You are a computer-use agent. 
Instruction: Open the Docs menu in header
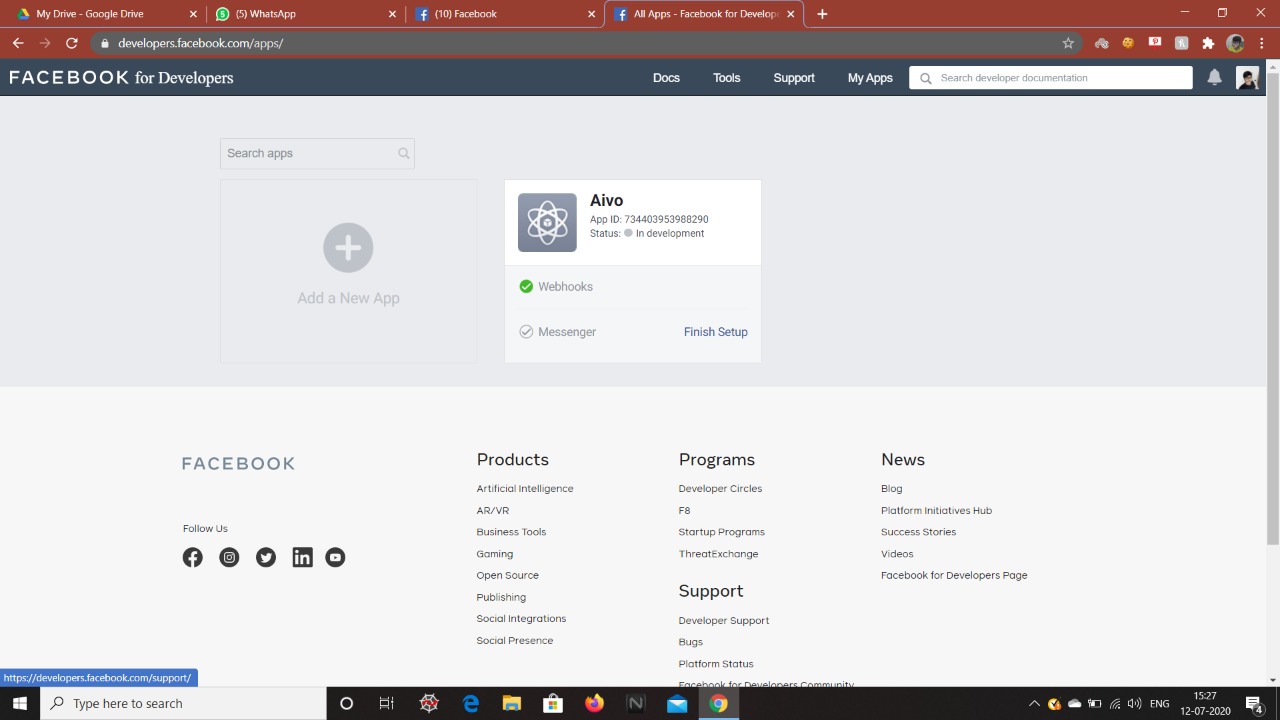(666, 78)
